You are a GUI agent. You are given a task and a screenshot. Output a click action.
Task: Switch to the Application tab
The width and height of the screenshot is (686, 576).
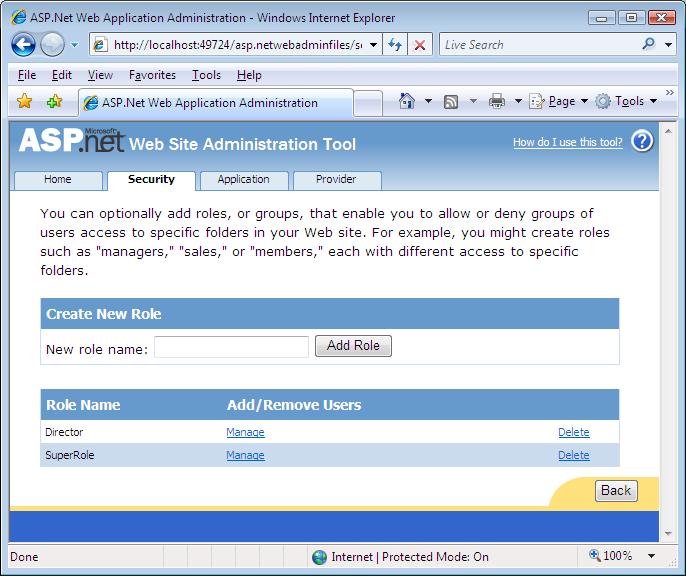[244, 180]
